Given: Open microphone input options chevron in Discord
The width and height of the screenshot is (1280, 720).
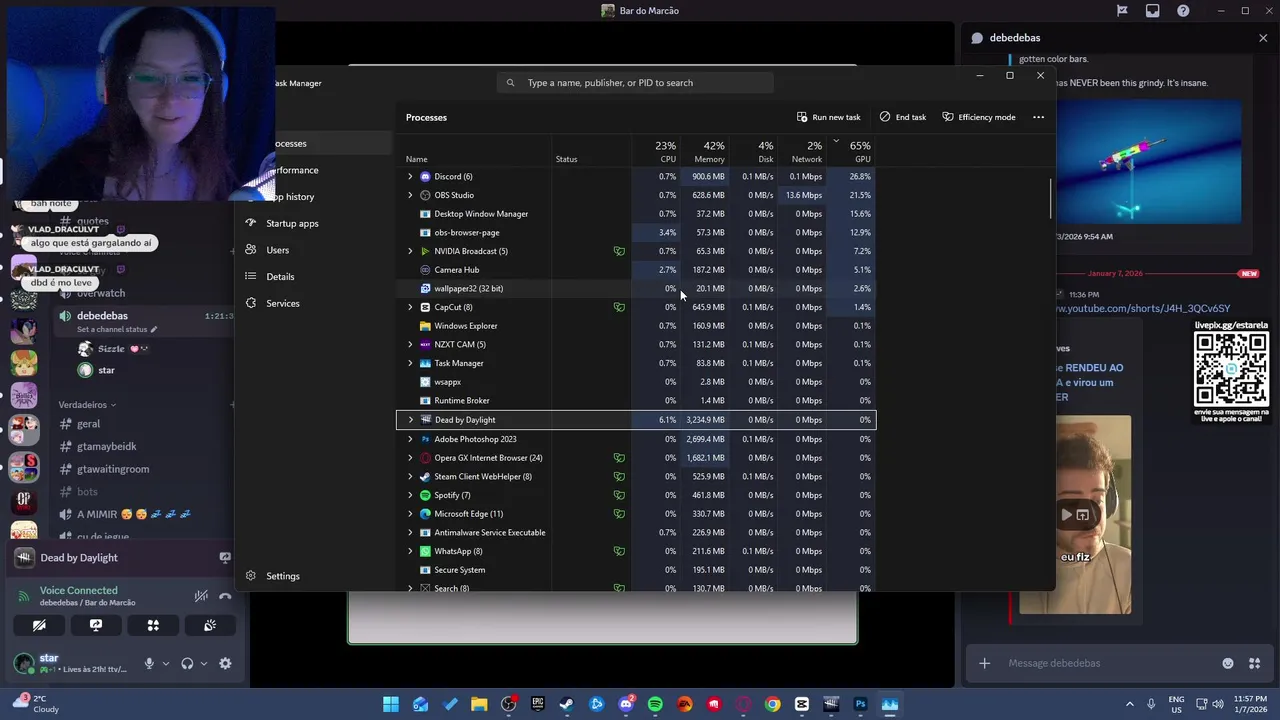Looking at the screenshot, I should click(x=166, y=663).
